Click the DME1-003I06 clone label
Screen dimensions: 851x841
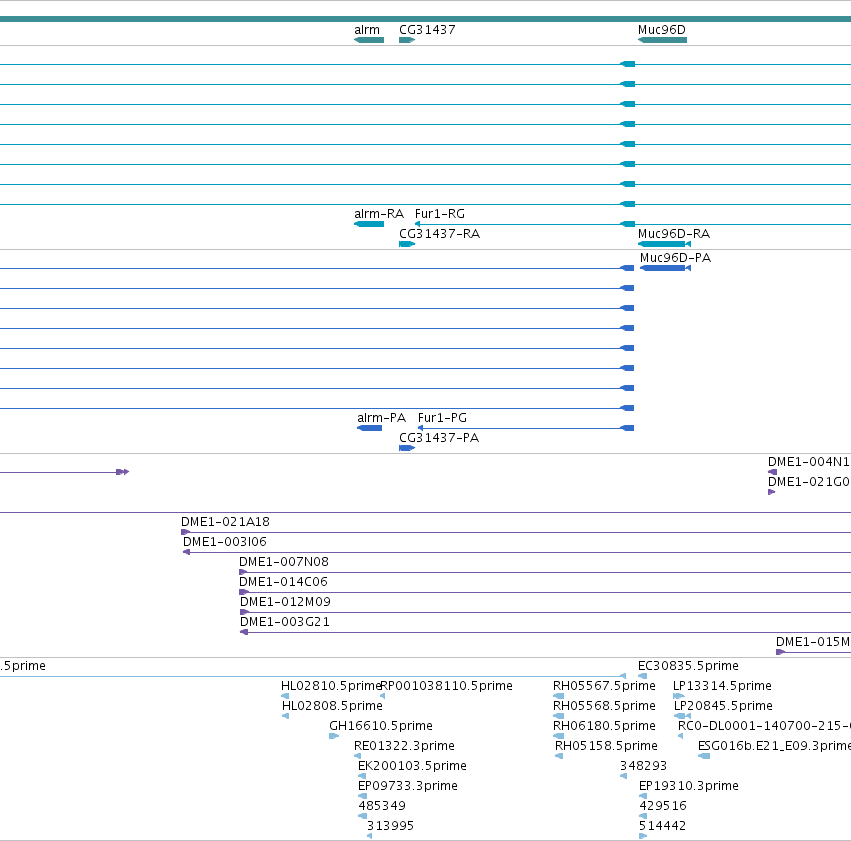click(x=225, y=541)
